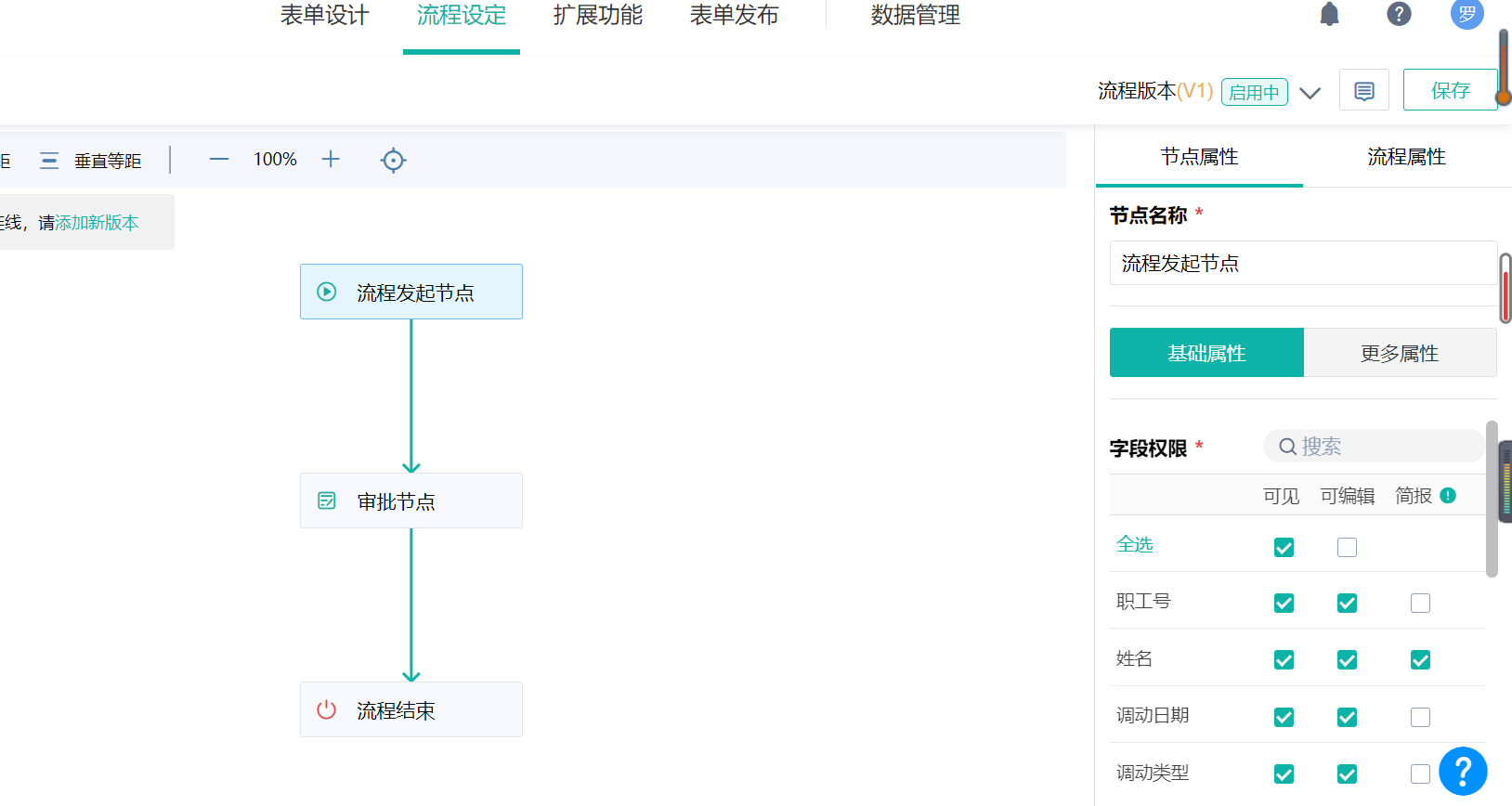Click the zoom out minus icon
Screen dimensions: 1512x806
click(219, 160)
